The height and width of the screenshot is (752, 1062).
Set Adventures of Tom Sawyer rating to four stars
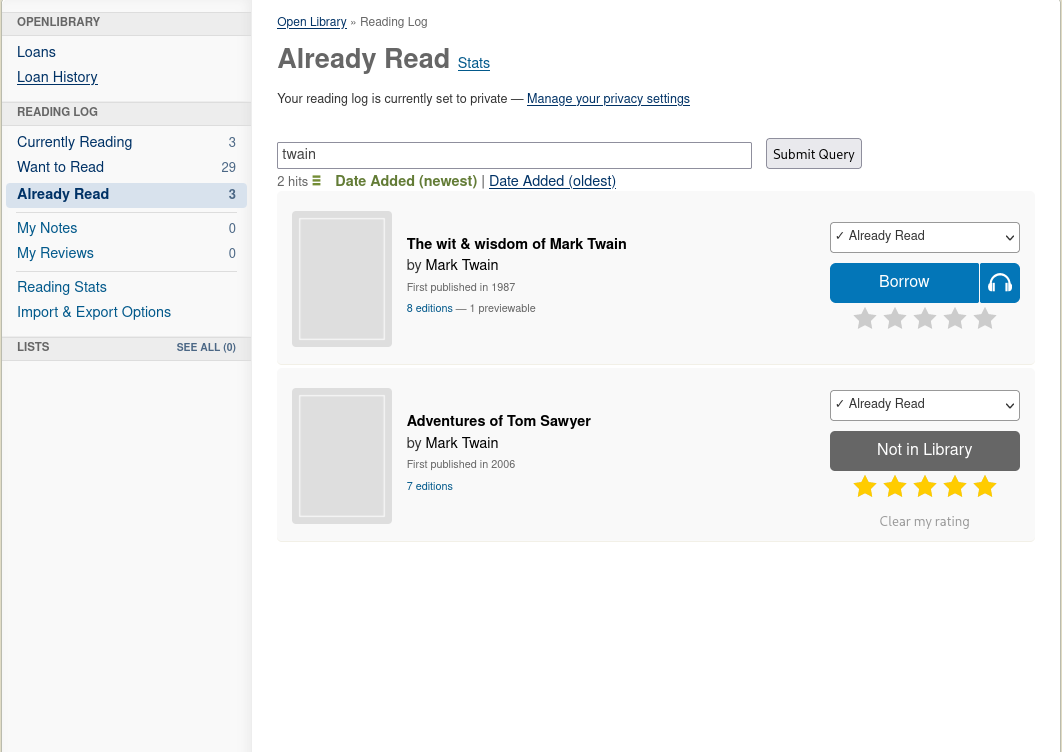pos(955,486)
